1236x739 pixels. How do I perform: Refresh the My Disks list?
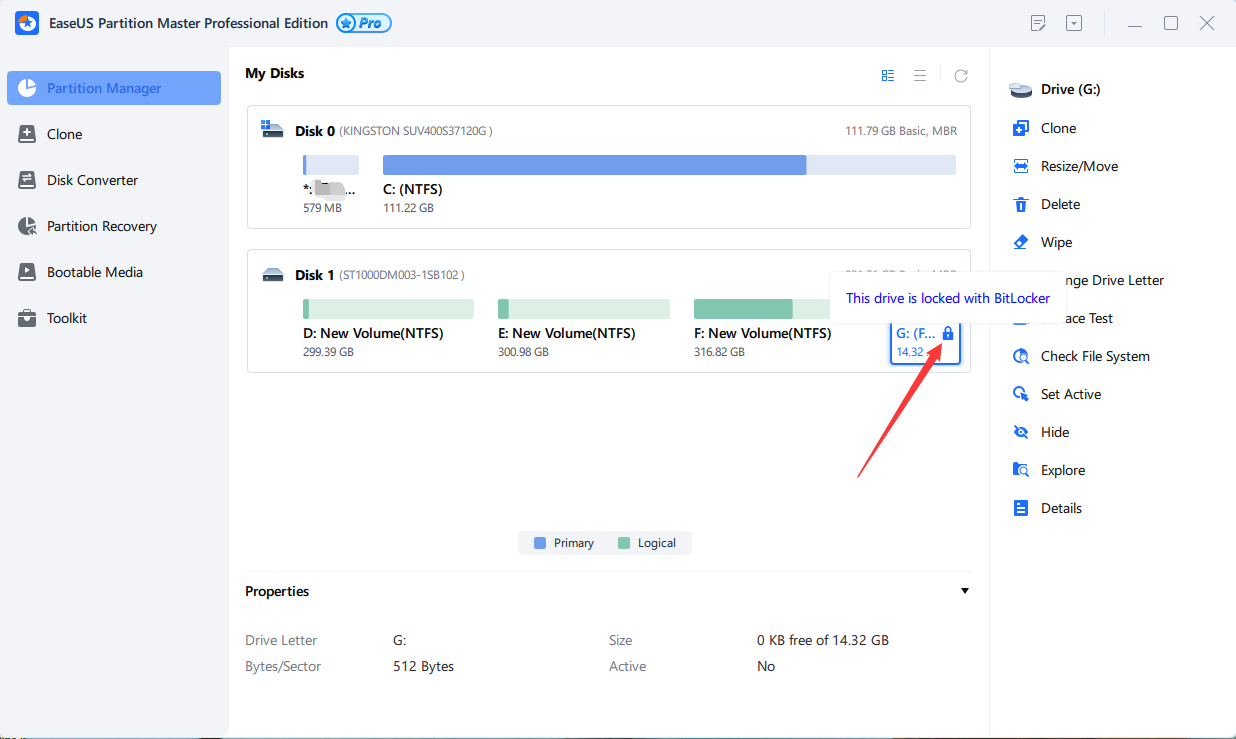pos(961,76)
